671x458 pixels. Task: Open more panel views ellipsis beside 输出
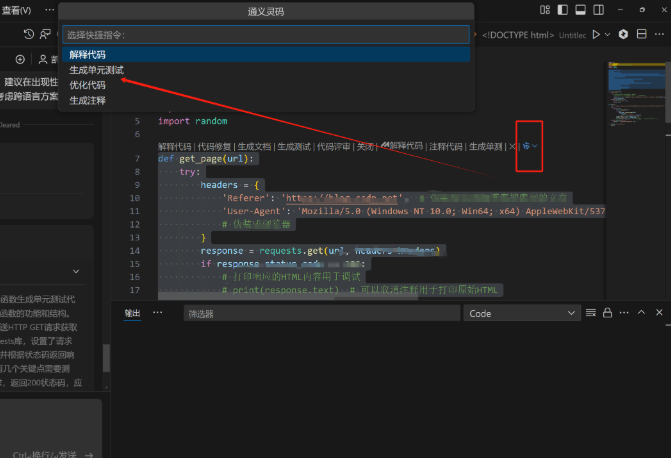point(157,312)
